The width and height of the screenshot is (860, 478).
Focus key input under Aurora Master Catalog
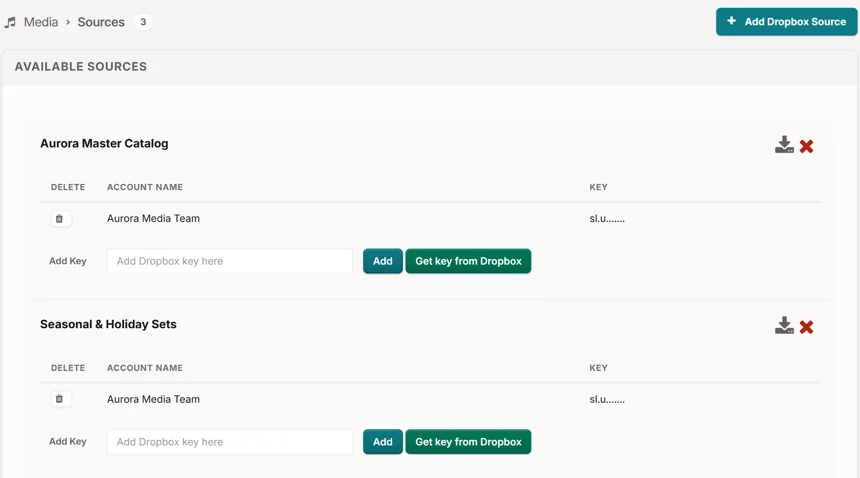(x=230, y=261)
